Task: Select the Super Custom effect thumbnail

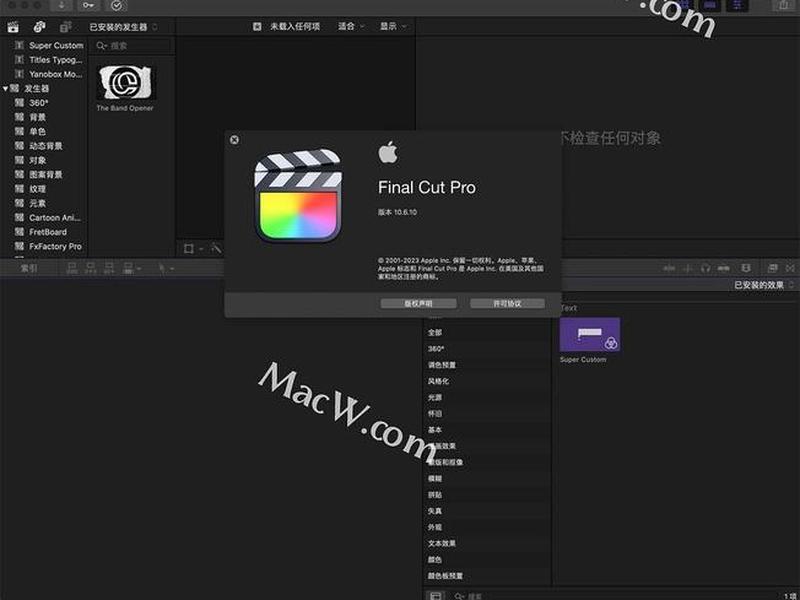Action: 590,335
